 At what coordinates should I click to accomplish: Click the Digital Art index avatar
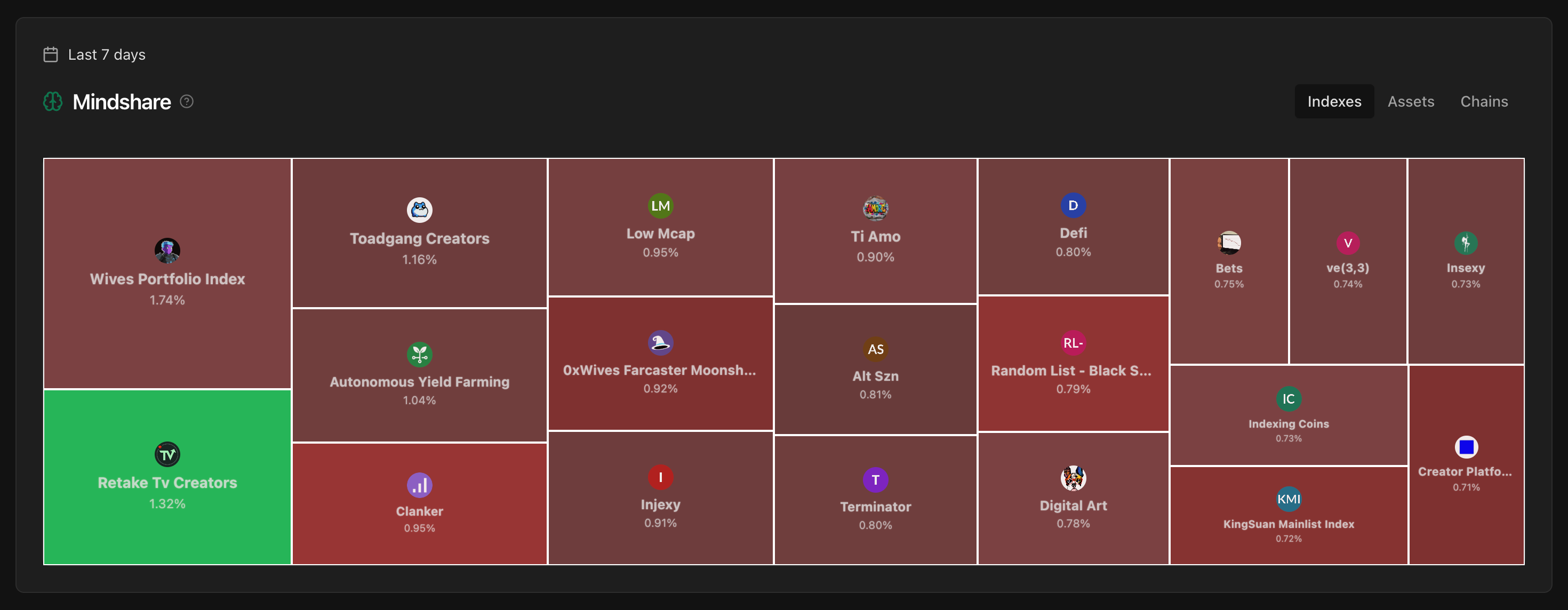(1073, 478)
